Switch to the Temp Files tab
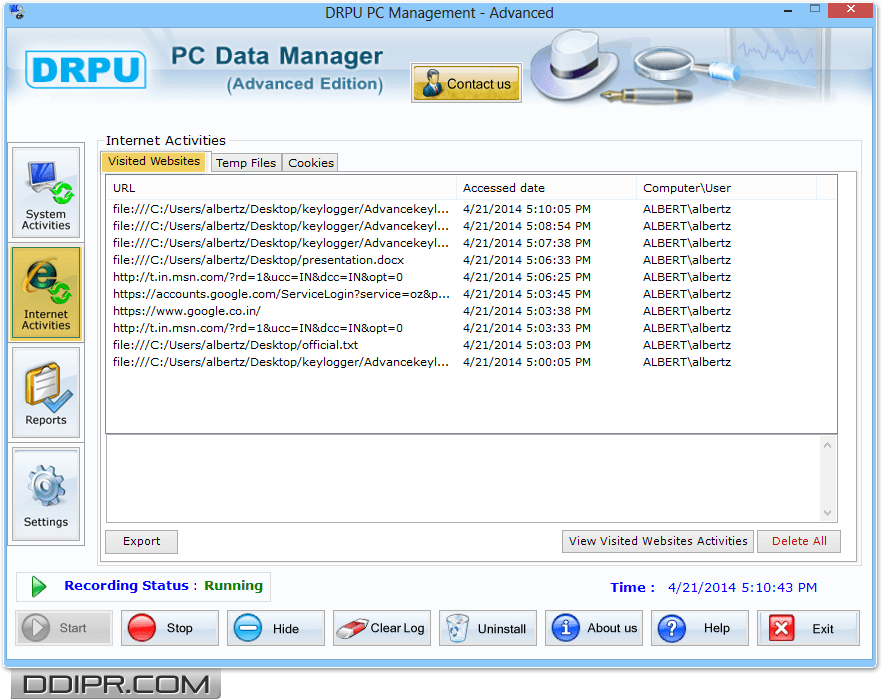This screenshot has height=699, width=882. 246,163
